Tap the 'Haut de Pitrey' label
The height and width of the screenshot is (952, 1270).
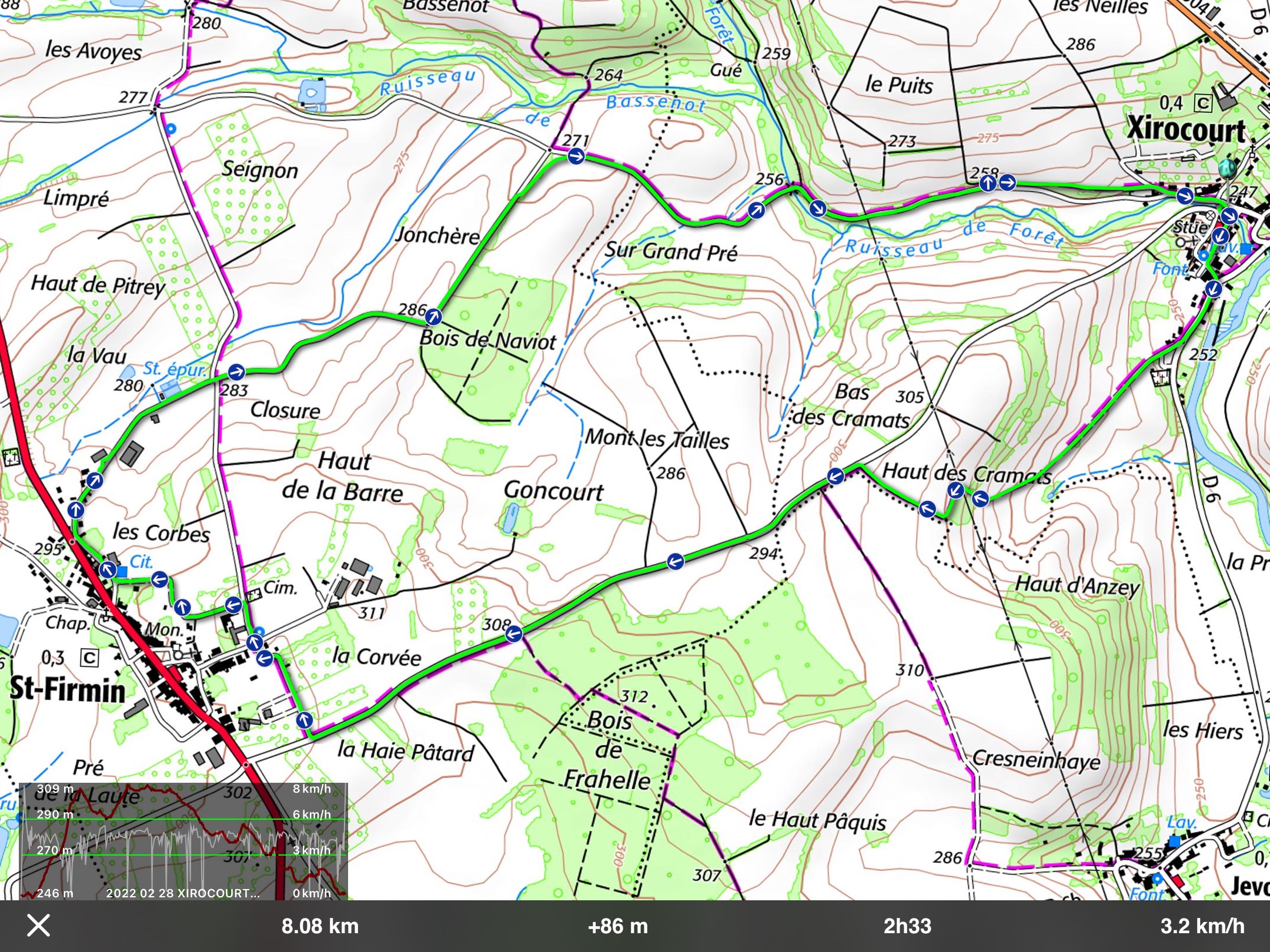point(98,285)
